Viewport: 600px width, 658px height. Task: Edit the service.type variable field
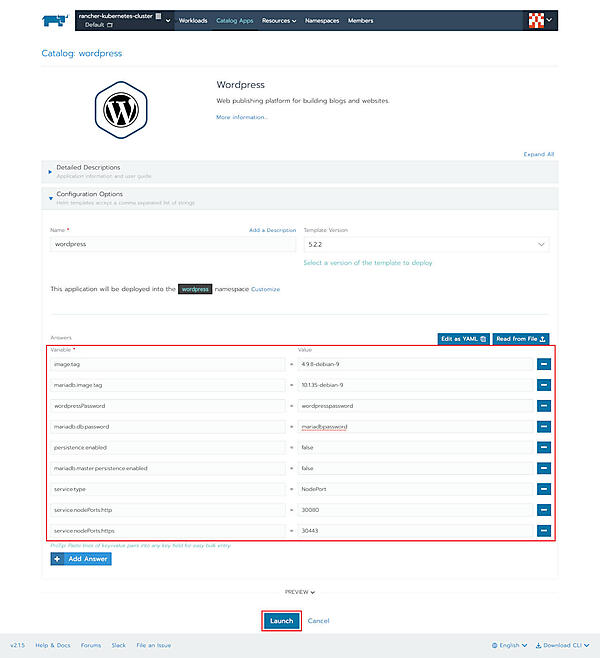click(x=168, y=489)
